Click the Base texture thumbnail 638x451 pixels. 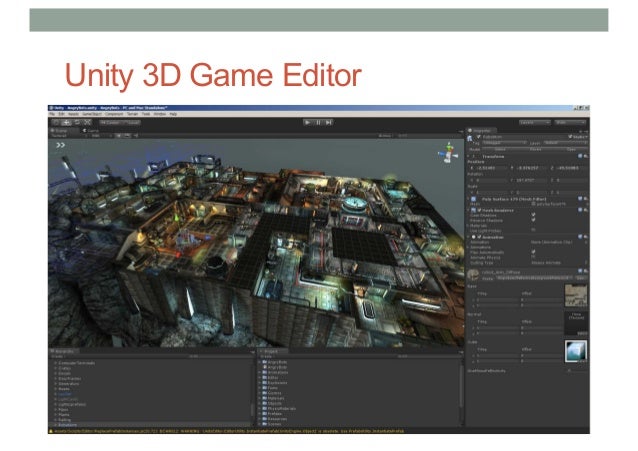click(x=576, y=295)
